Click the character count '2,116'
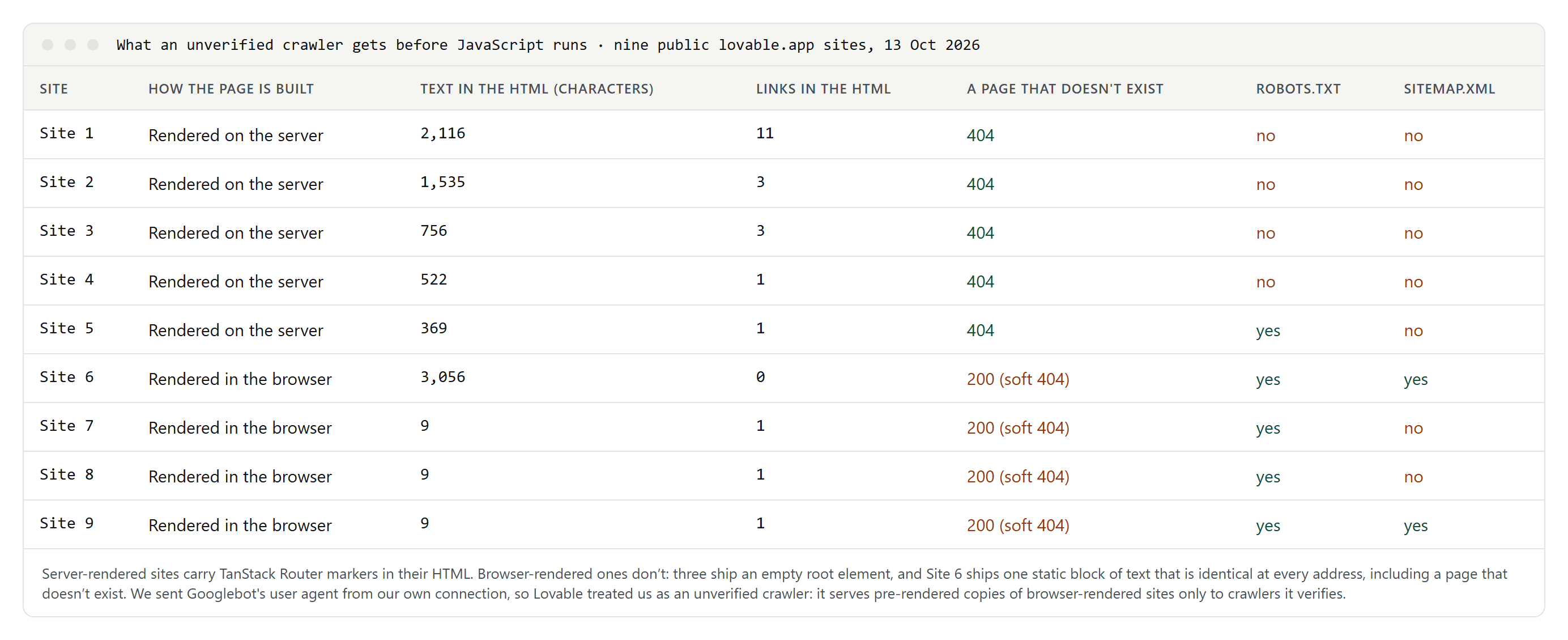 coord(442,133)
